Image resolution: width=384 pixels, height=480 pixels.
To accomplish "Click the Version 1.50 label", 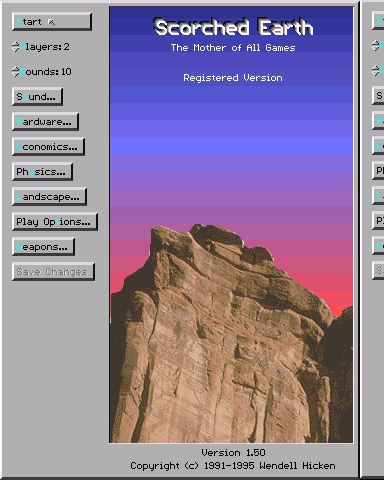I will coord(233,452).
